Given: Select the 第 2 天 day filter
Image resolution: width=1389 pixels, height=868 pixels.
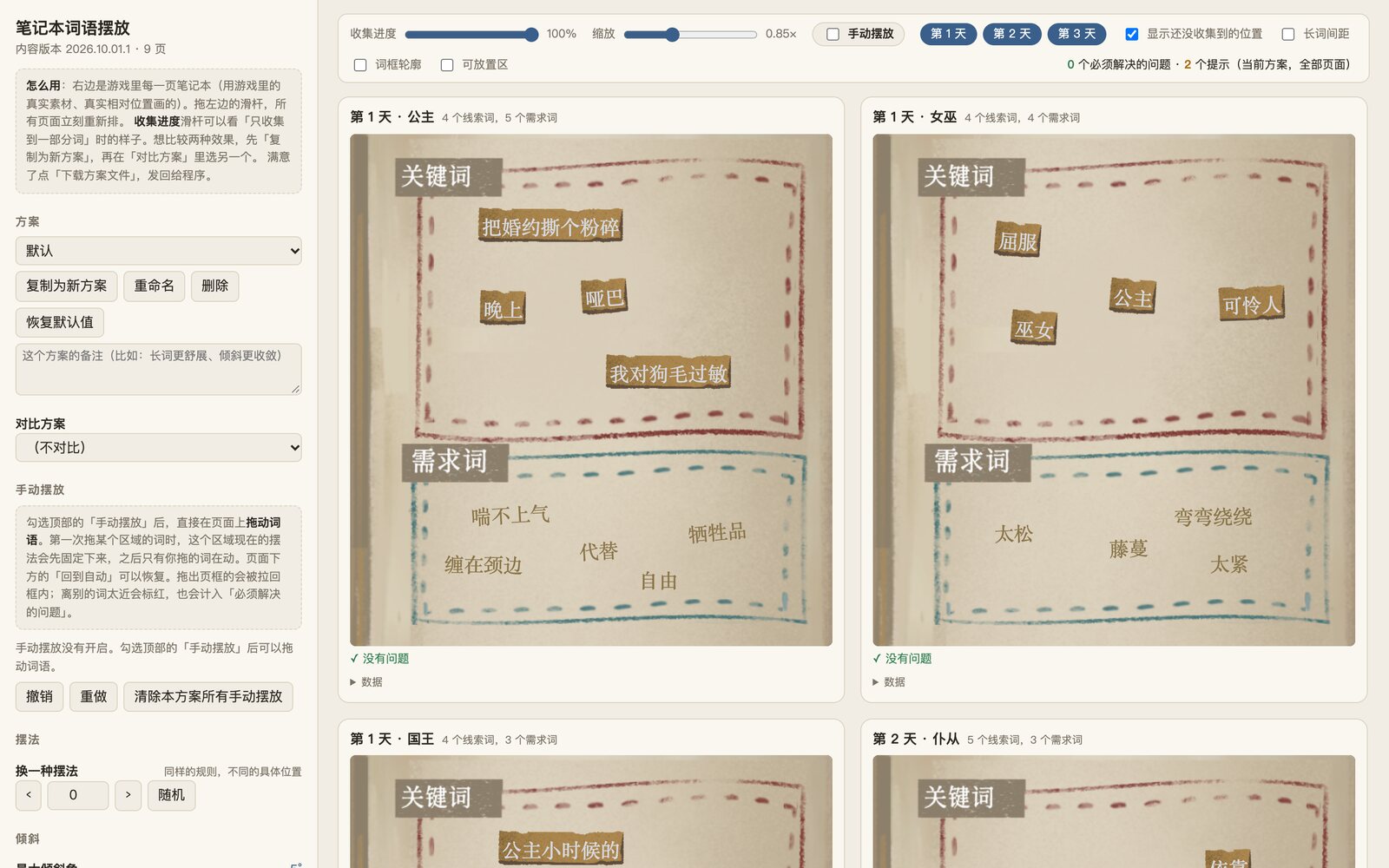Looking at the screenshot, I should click(x=1011, y=34).
